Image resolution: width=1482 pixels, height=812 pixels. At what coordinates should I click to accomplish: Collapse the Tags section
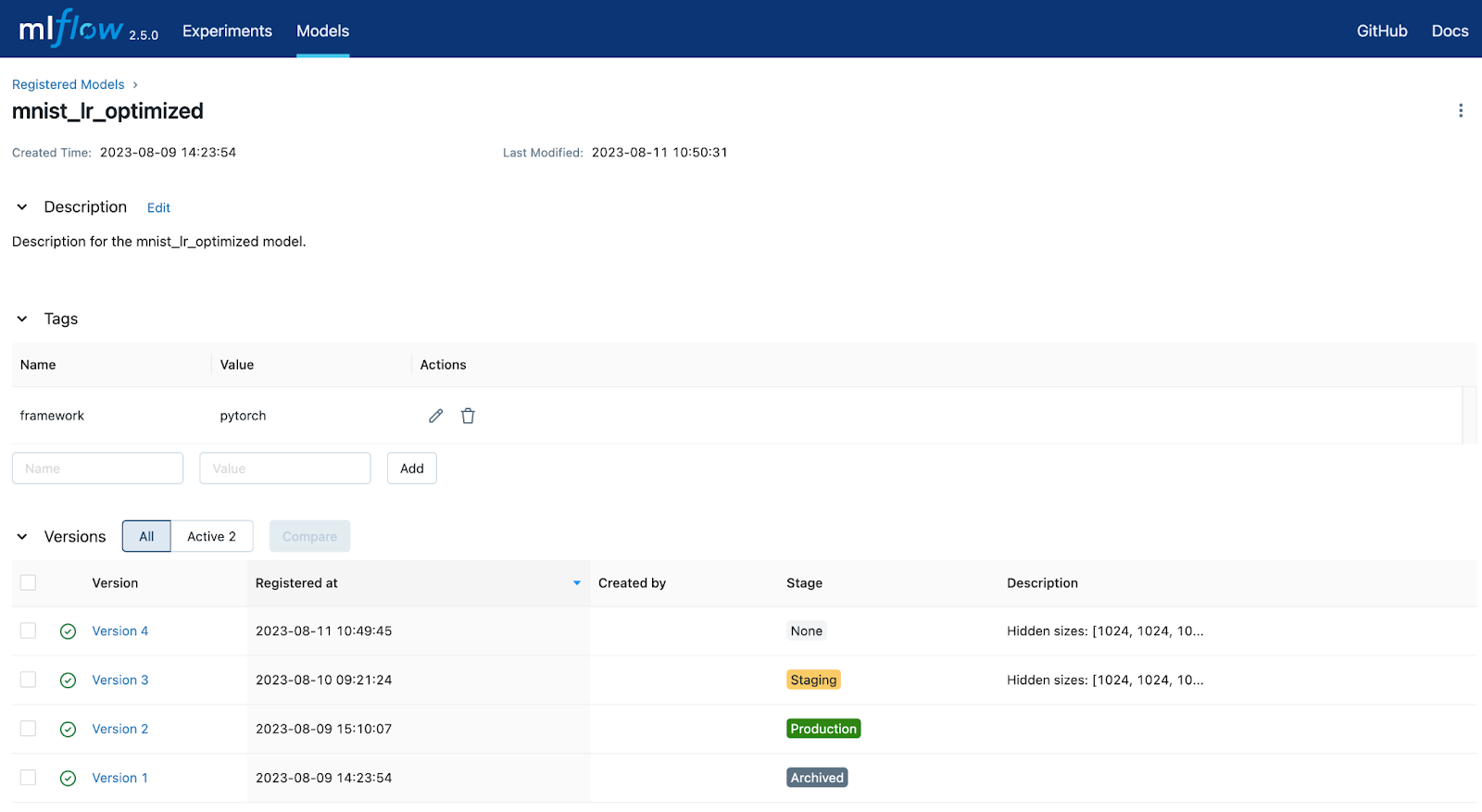pyautogui.click(x=22, y=319)
